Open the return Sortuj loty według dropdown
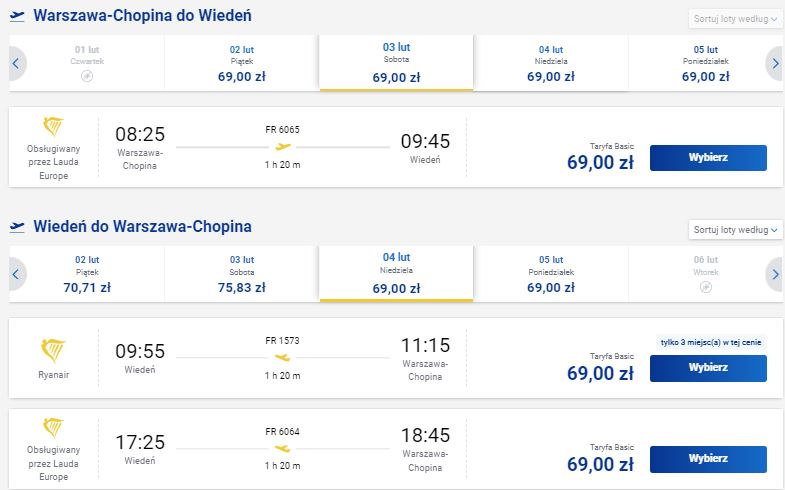This screenshot has width=785, height=490. (x=735, y=230)
